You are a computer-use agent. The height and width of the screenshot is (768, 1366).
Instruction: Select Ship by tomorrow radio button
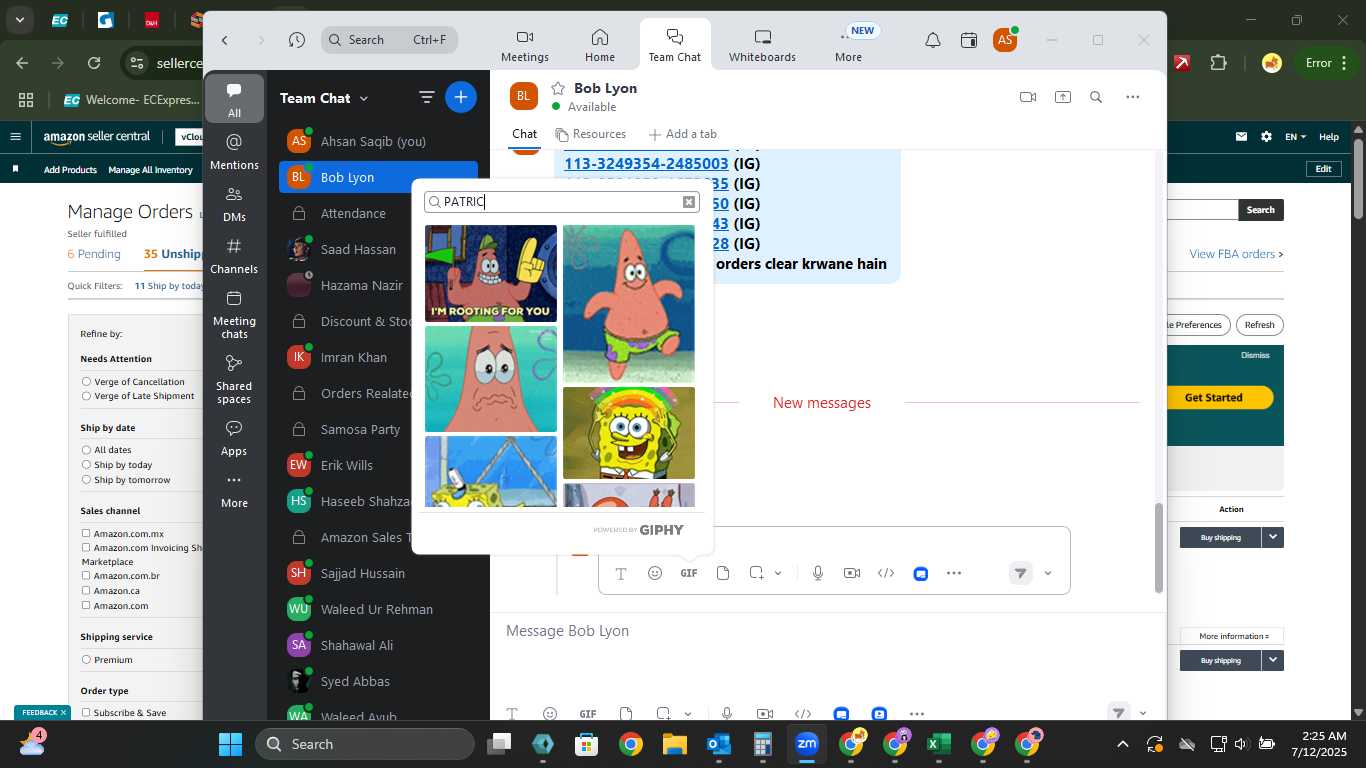click(x=86, y=480)
